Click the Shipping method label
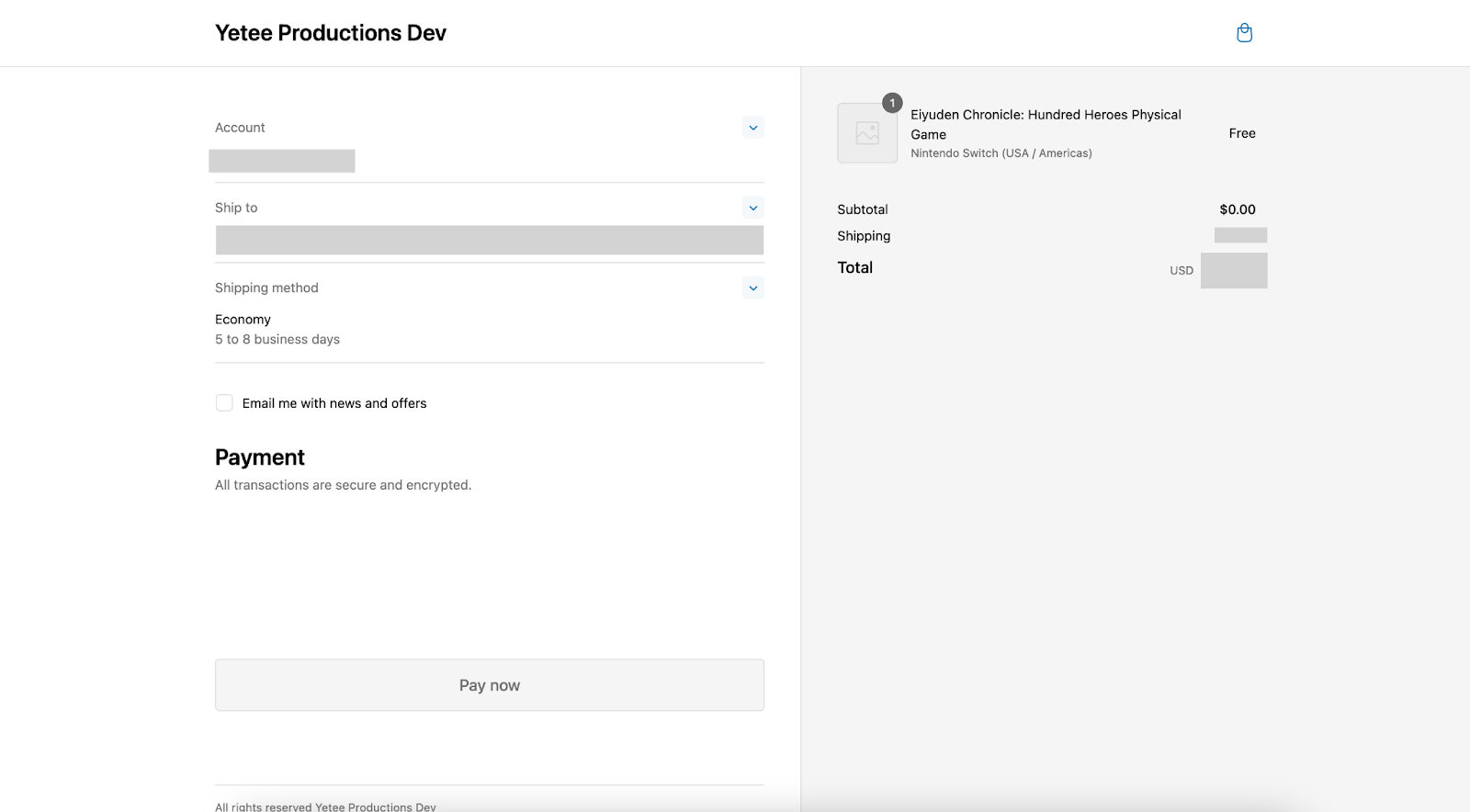The width and height of the screenshot is (1470, 812). click(266, 288)
